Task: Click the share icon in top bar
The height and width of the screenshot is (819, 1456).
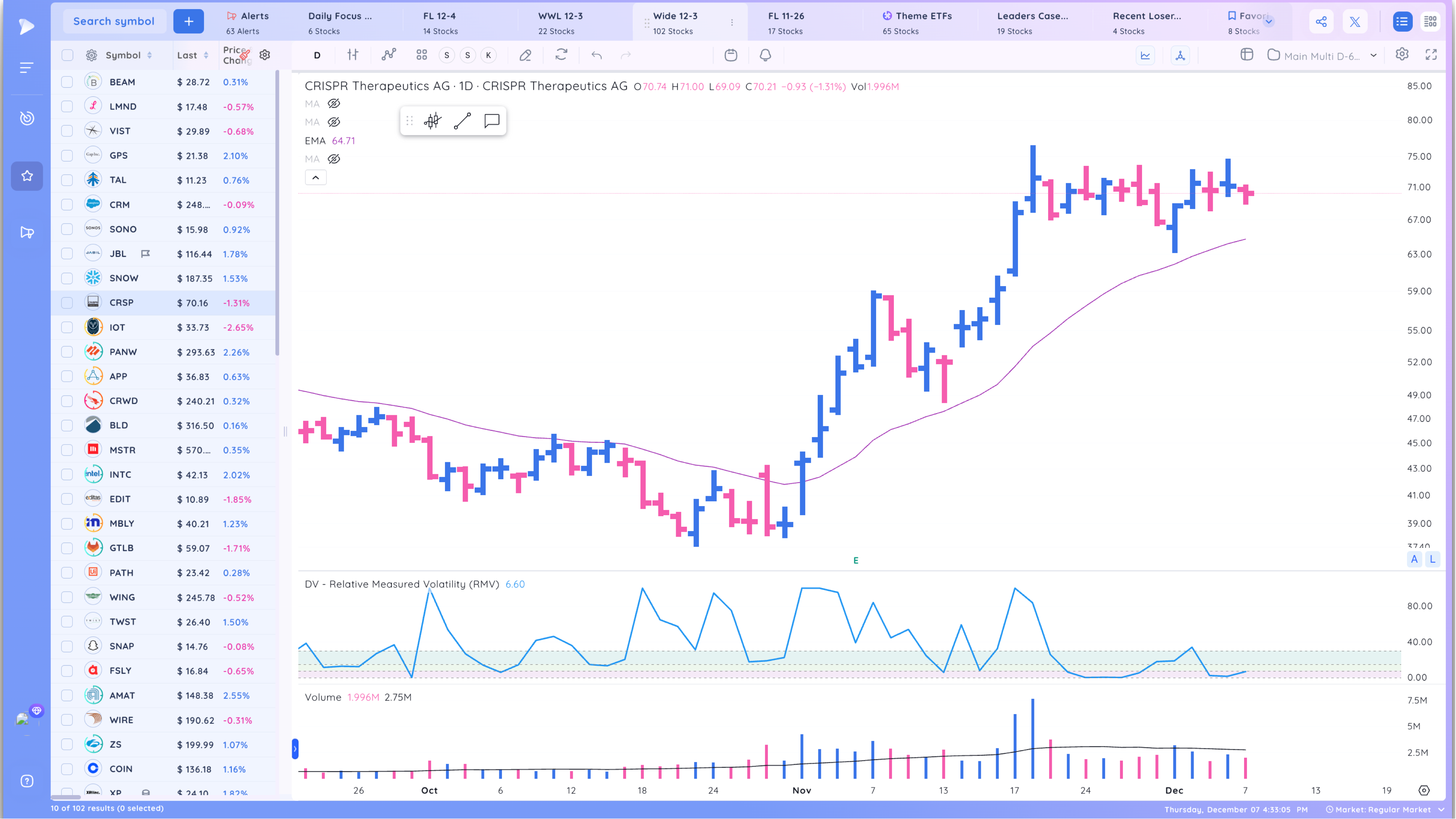Action: click(1321, 21)
